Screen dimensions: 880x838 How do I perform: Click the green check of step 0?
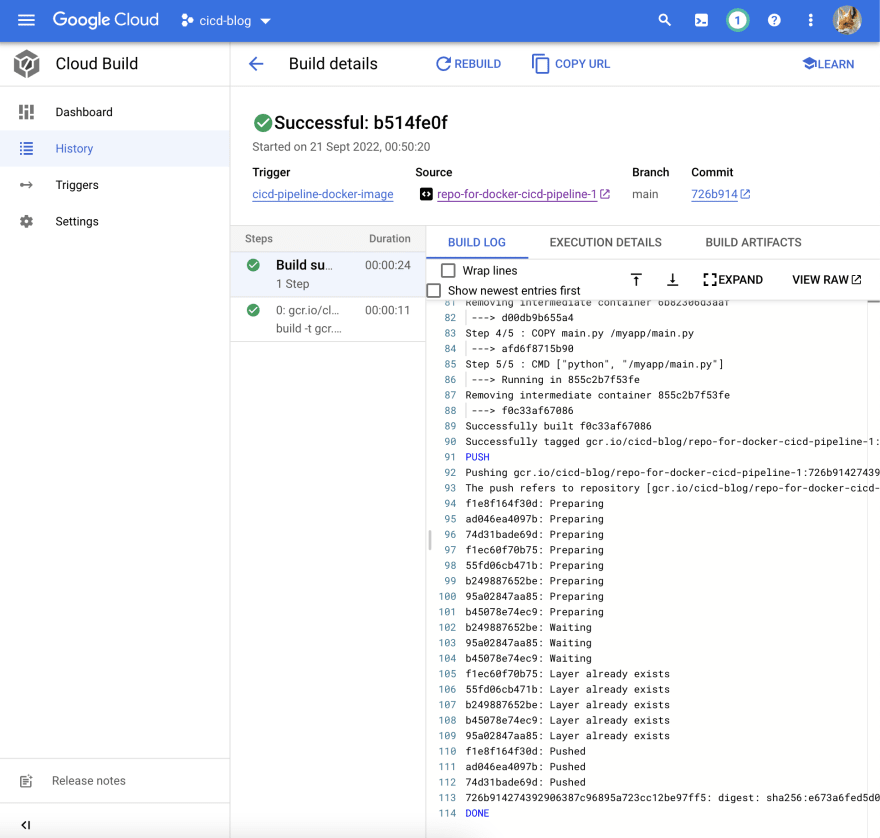(x=253, y=310)
